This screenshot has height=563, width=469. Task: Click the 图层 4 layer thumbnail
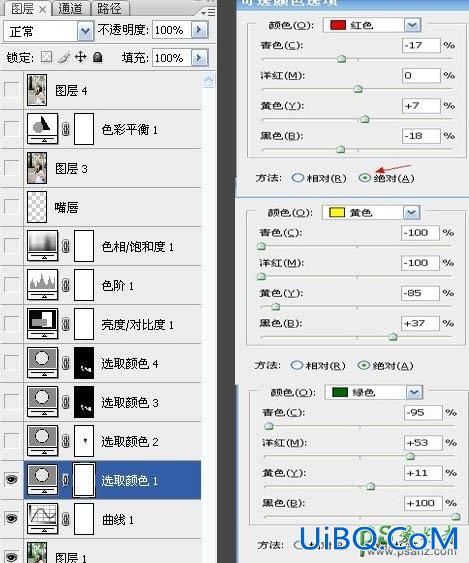37,90
